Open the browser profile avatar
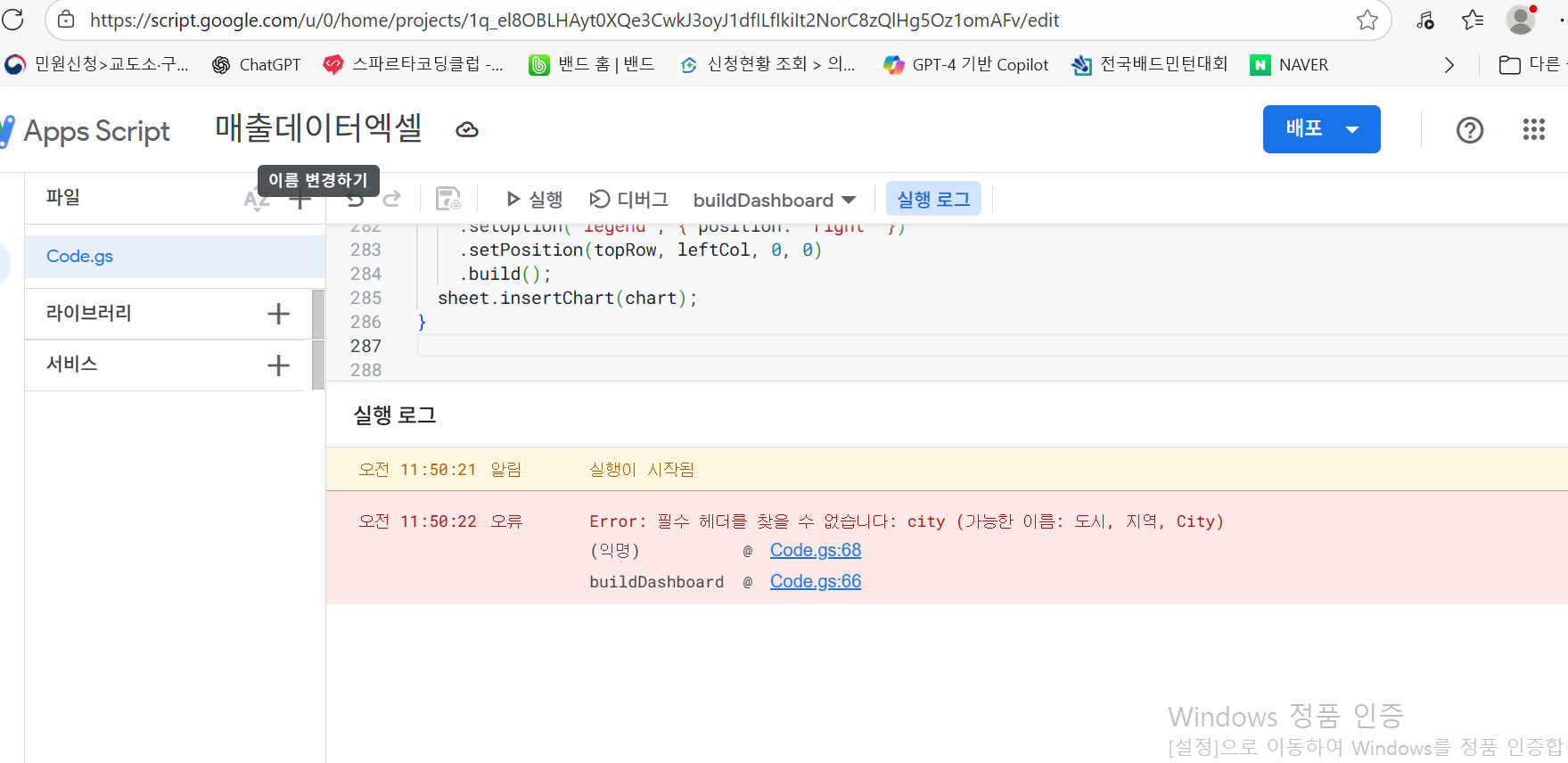This screenshot has width=1568, height=763. click(x=1521, y=20)
